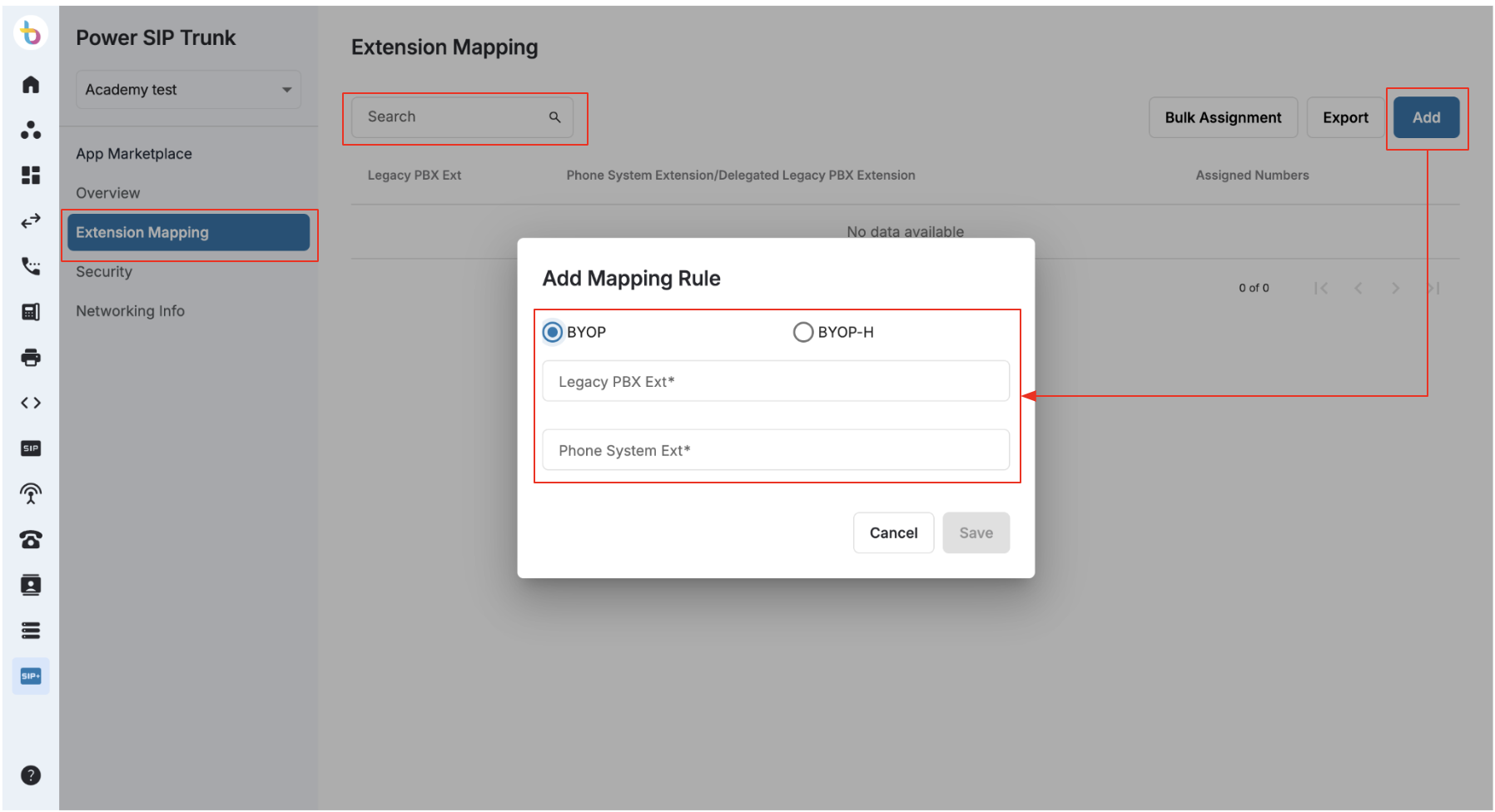Viewport: 1495px width, 812px height.
Task: Open the printer icon
Action: pos(31,358)
